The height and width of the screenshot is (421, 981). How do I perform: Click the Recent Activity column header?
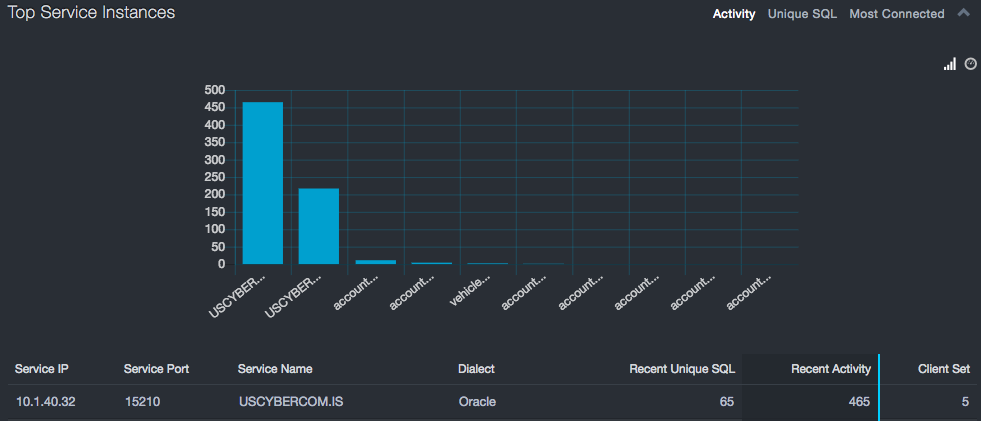830,369
